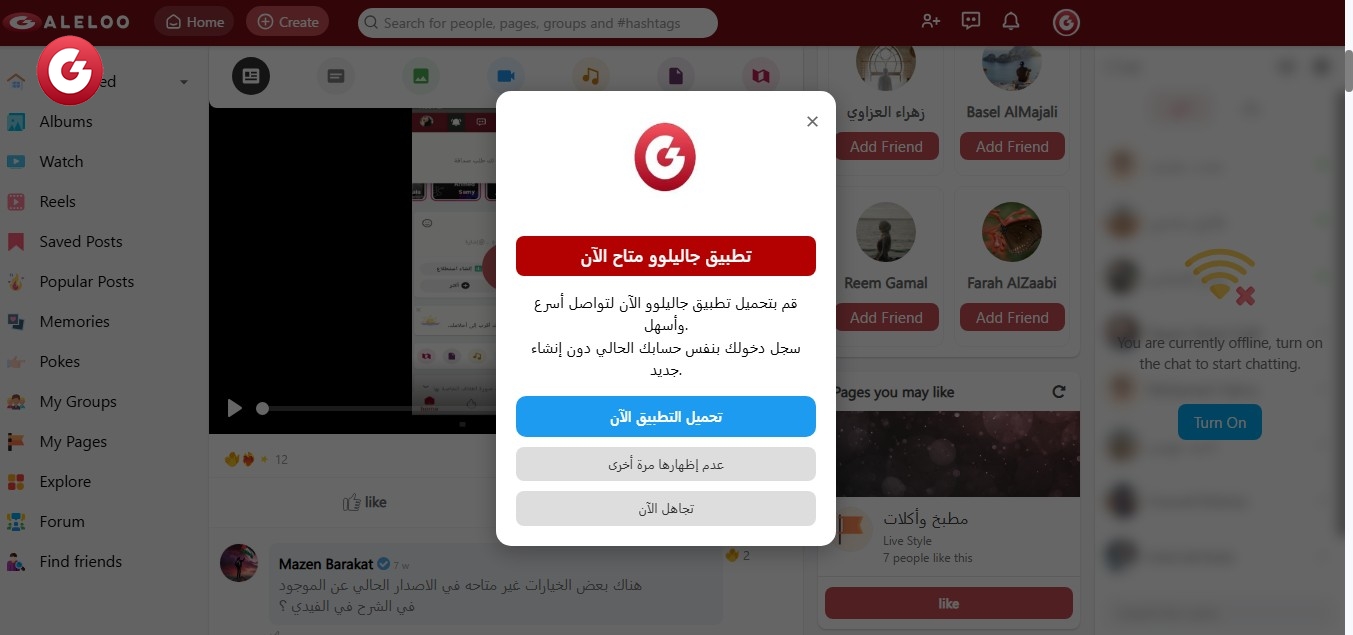Close the app download popup
This screenshot has width=1353, height=635.
click(x=812, y=121)
